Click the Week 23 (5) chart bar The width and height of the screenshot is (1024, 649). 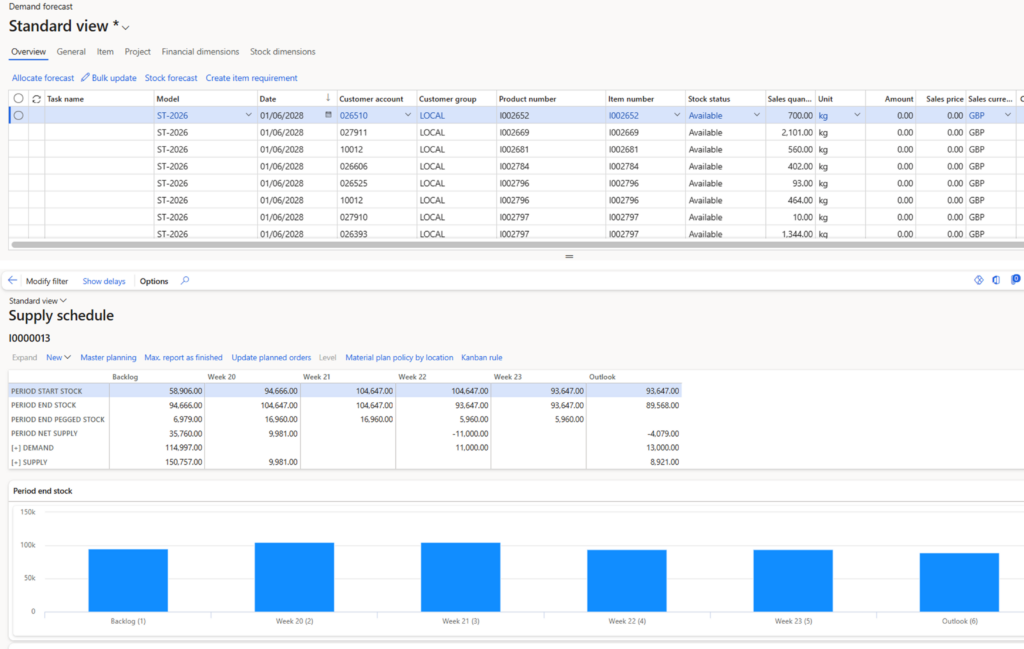793,581
